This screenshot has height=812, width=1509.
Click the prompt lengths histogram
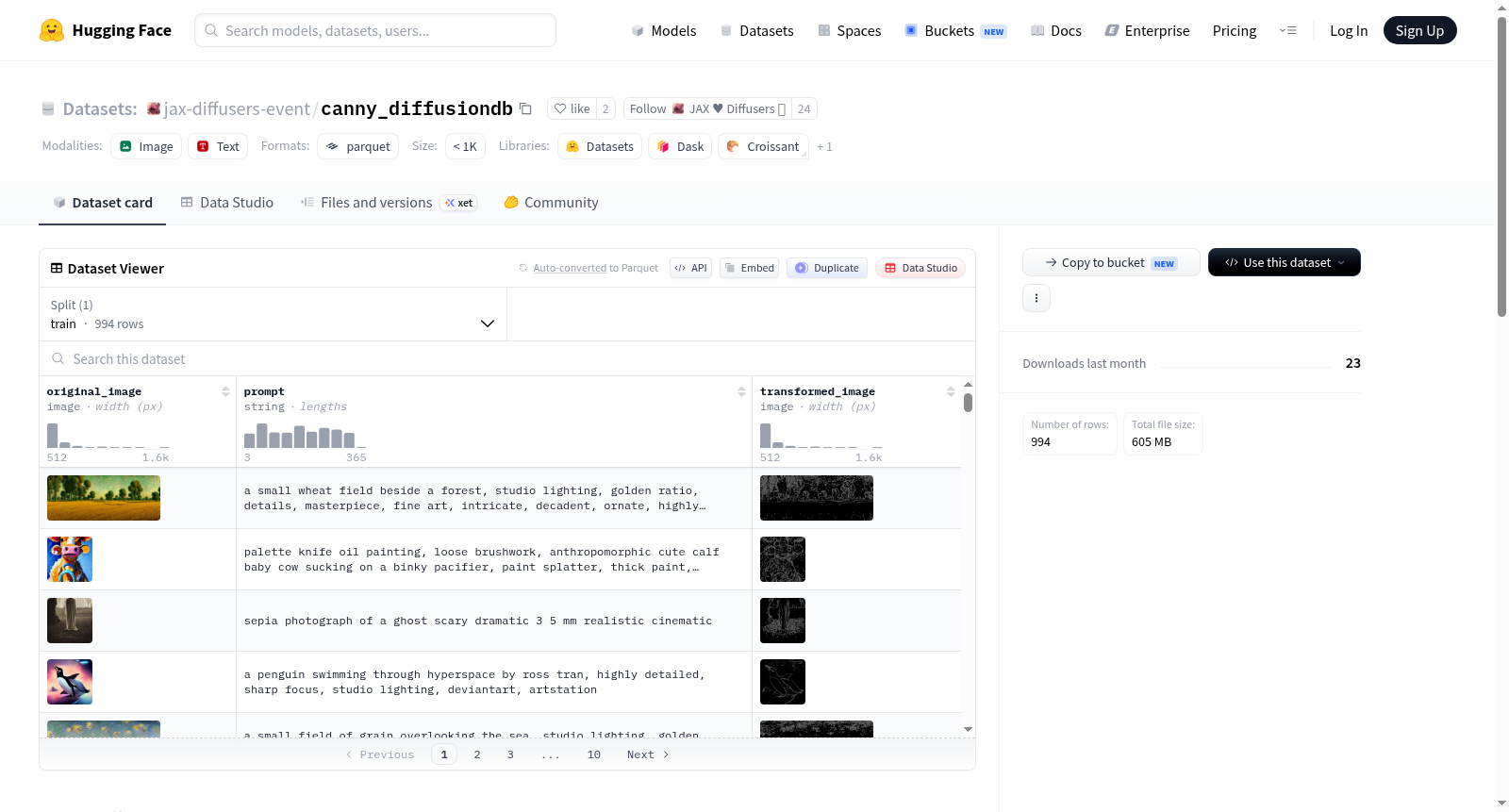[305, 435]
